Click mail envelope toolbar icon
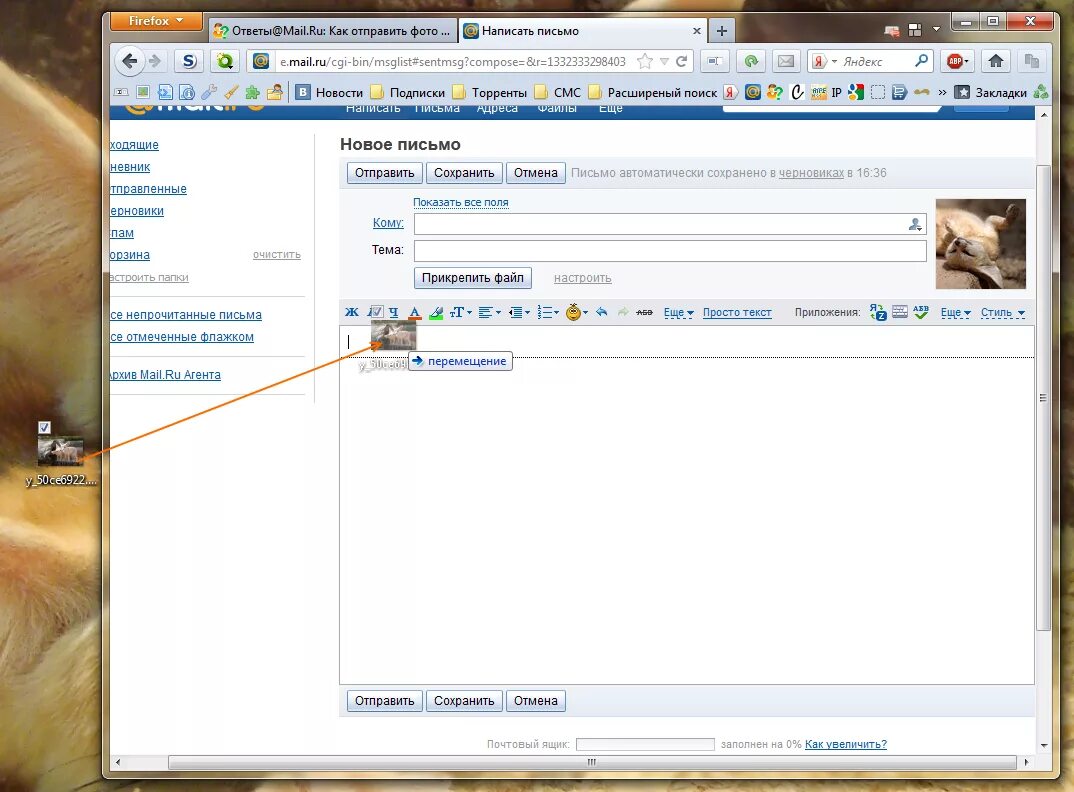The image size is (1074, 792). click(x=786, y=61)
